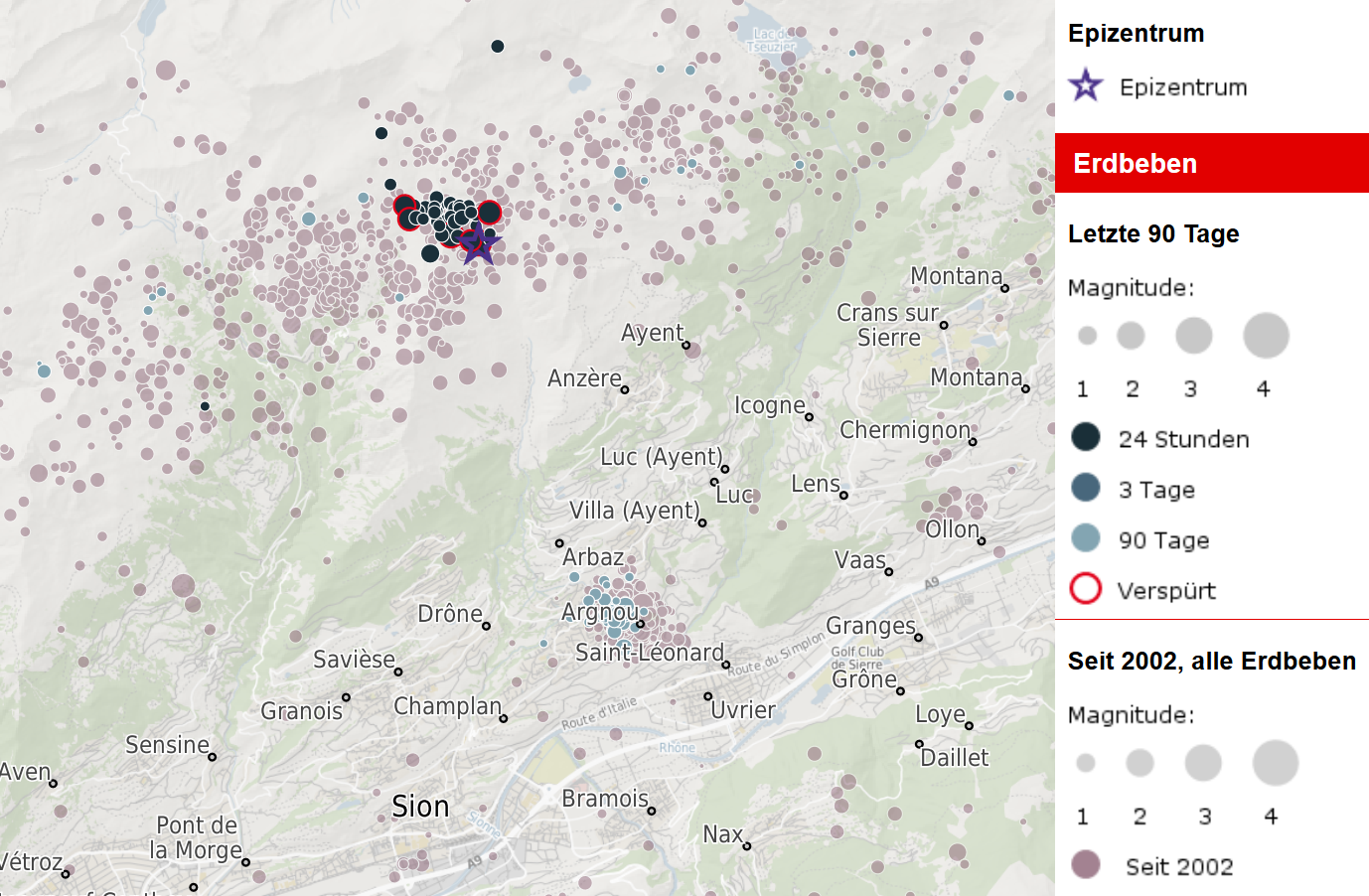The image size is (1369, 896).
Task: Click the 3 Tage blue circle legend icon
Action: (1086, 488)
